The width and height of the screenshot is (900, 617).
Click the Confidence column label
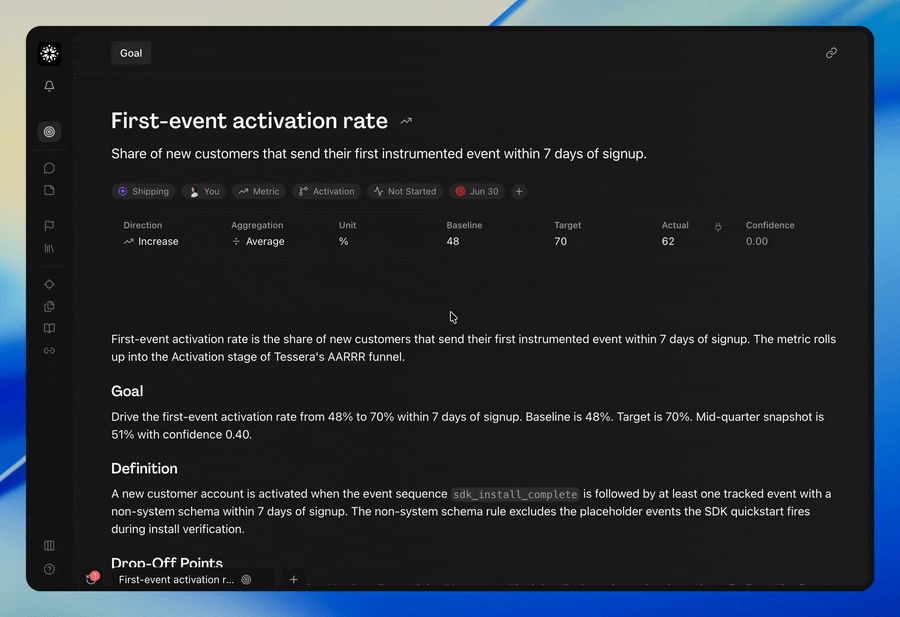coord(770,226)
